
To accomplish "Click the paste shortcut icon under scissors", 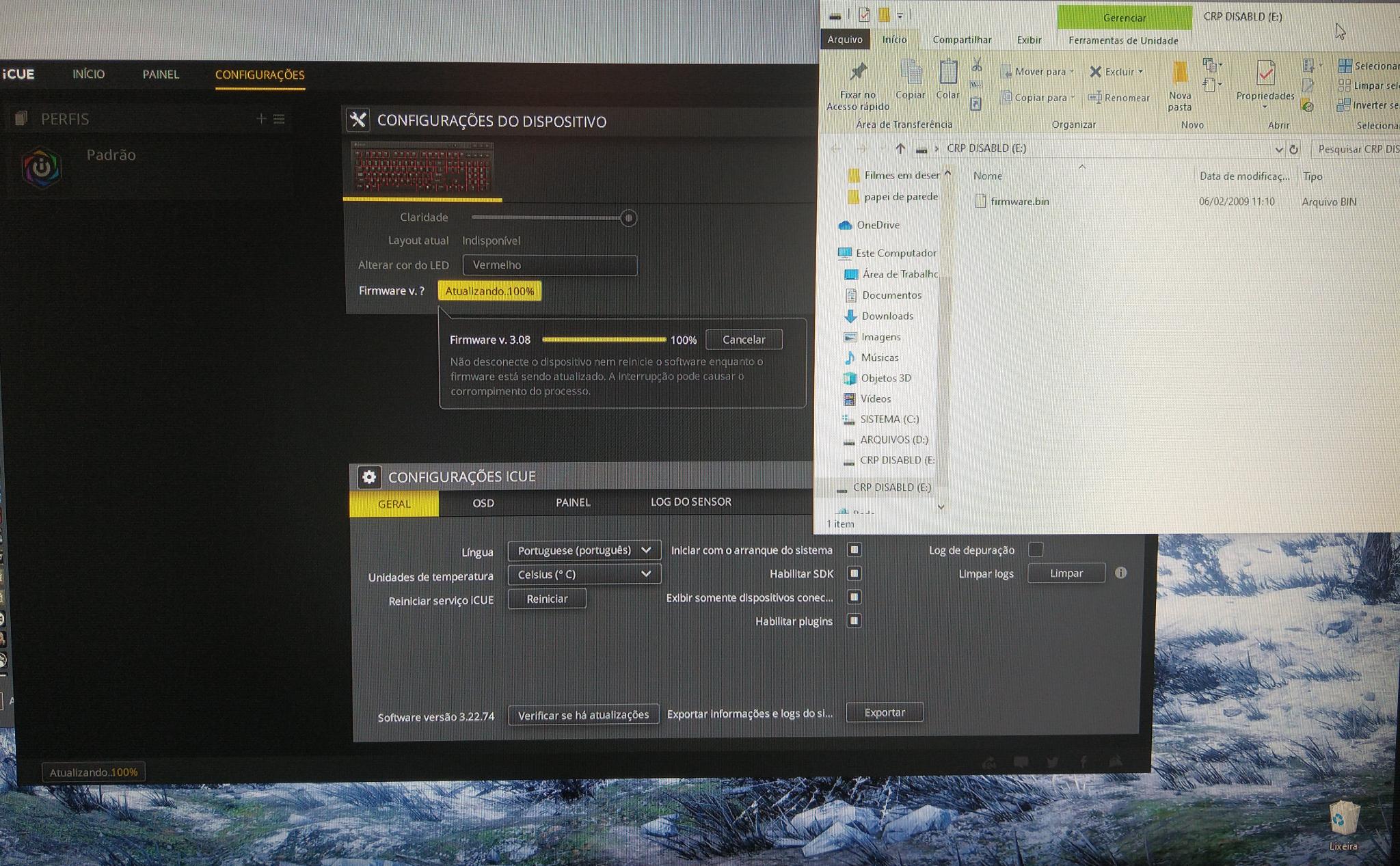I will click(976, 104).
